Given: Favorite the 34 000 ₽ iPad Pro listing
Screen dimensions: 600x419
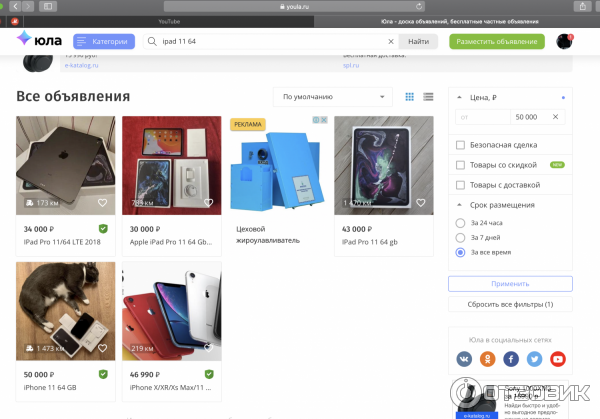Looking at the screenshot, I should 101,202.
